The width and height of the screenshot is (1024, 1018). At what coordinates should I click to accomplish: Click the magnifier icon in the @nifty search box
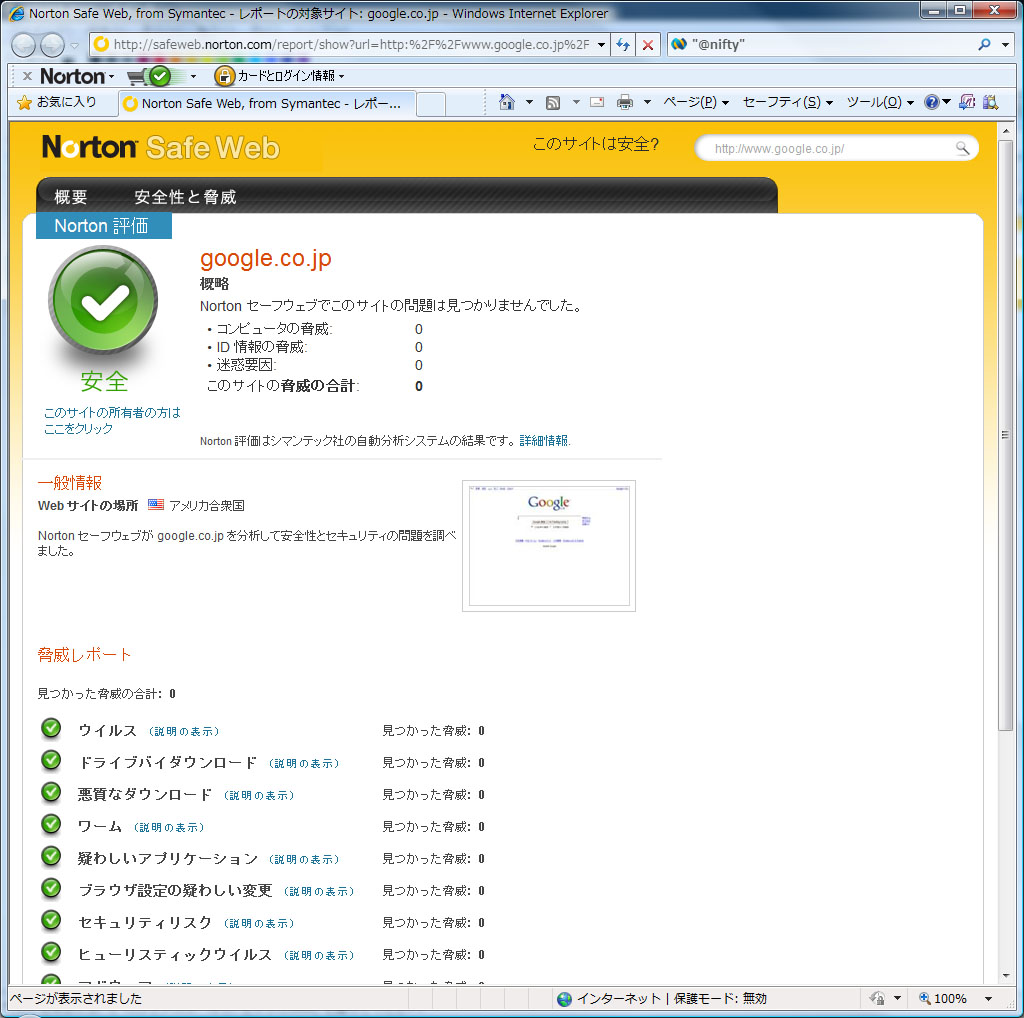click(984, 44)
